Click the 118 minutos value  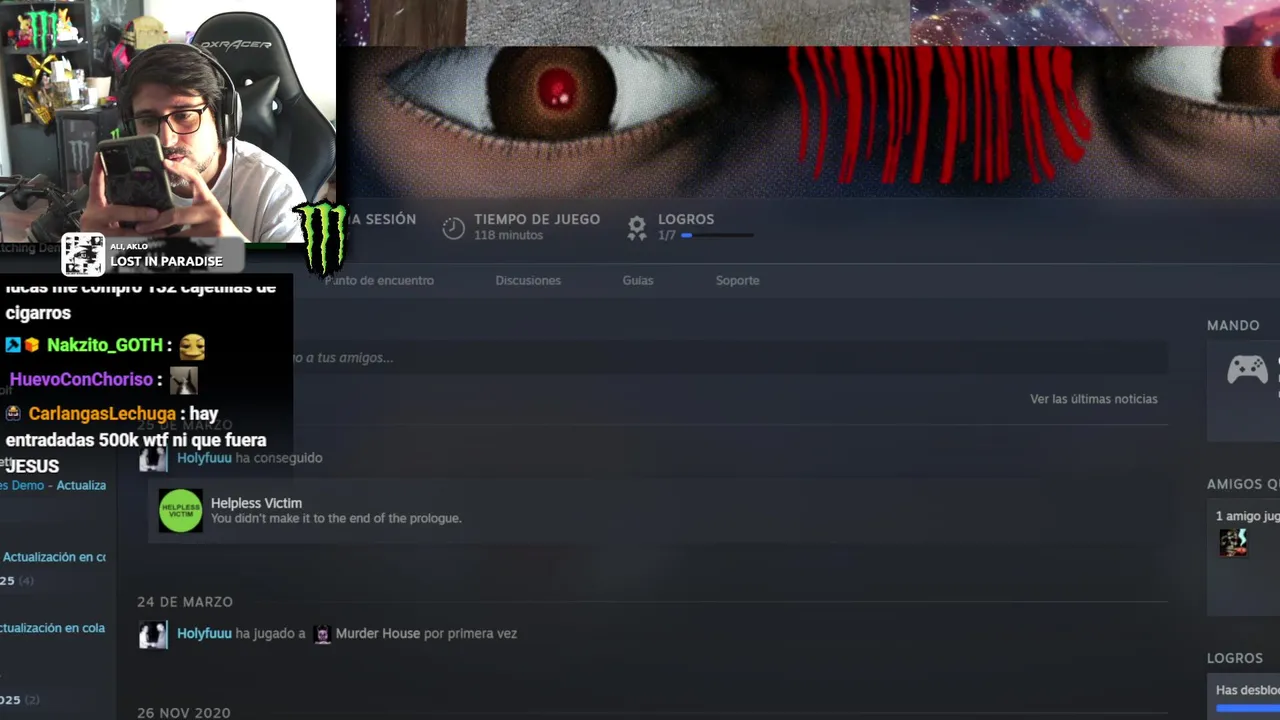pyautogui.click(x=508, y=236)
